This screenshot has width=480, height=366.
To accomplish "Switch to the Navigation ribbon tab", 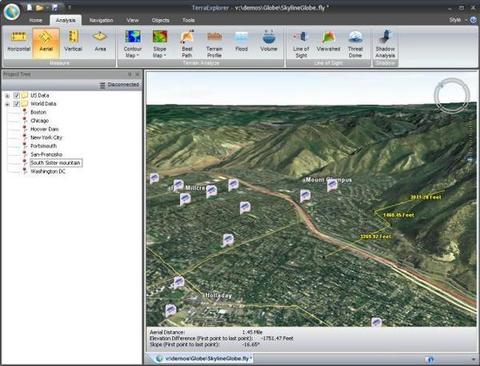I will (101, 20).
